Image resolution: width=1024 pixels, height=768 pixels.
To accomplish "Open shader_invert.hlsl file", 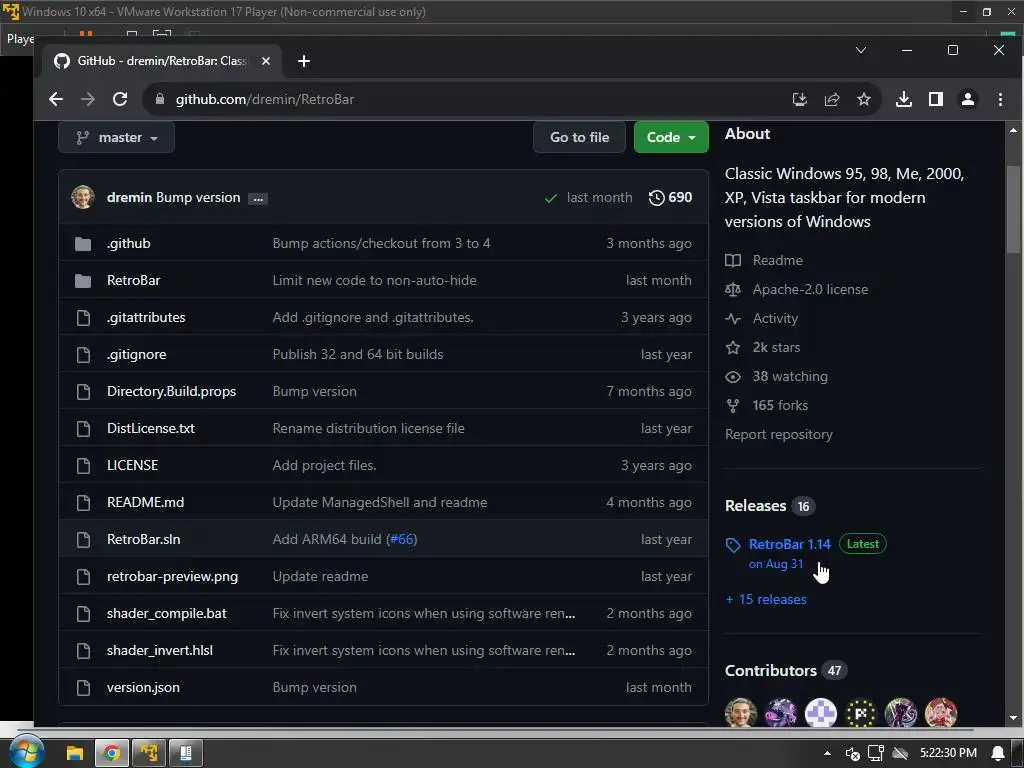I will click(x=160, y=650).
